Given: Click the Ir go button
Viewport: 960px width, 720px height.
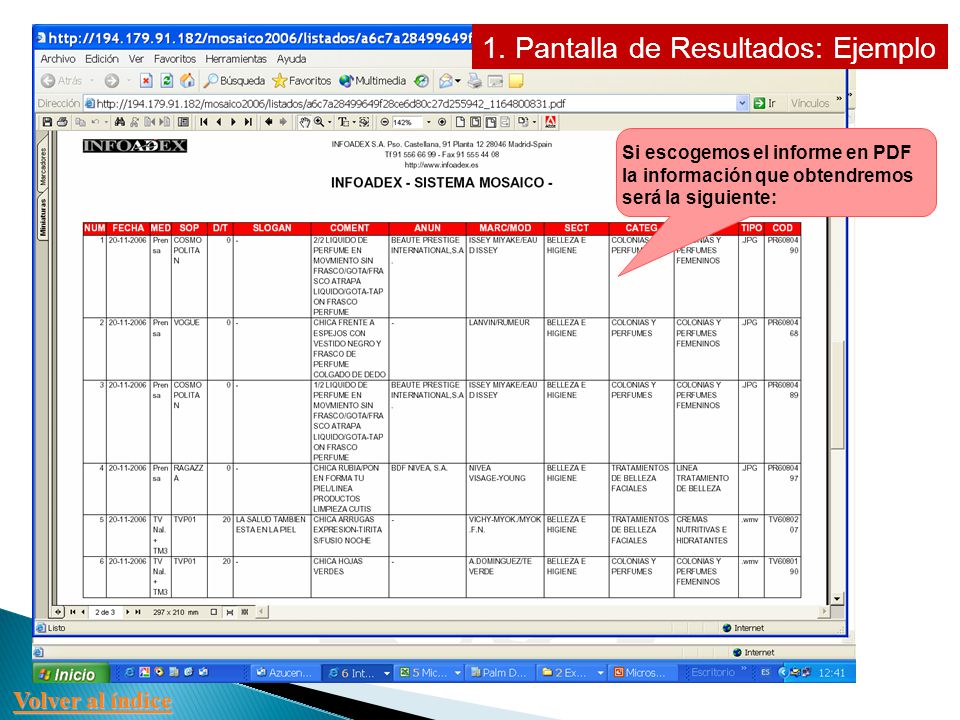Looking at the screenshot, I should point(765,103).
